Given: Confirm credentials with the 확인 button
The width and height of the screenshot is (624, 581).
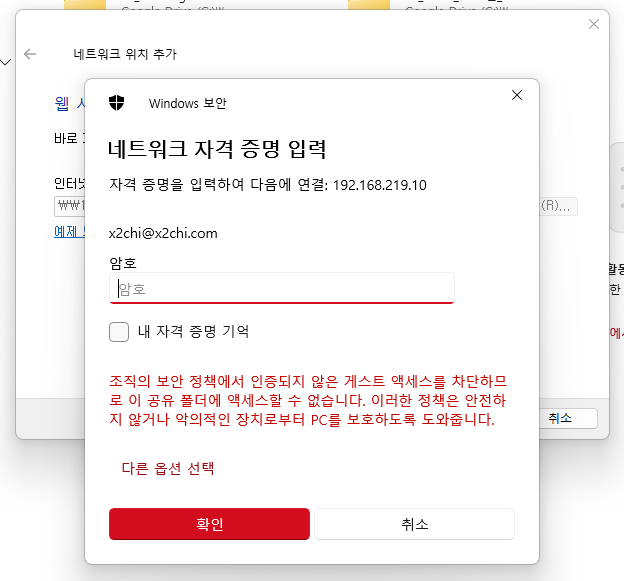Looking at the screenshot, I should coord(209,524).
